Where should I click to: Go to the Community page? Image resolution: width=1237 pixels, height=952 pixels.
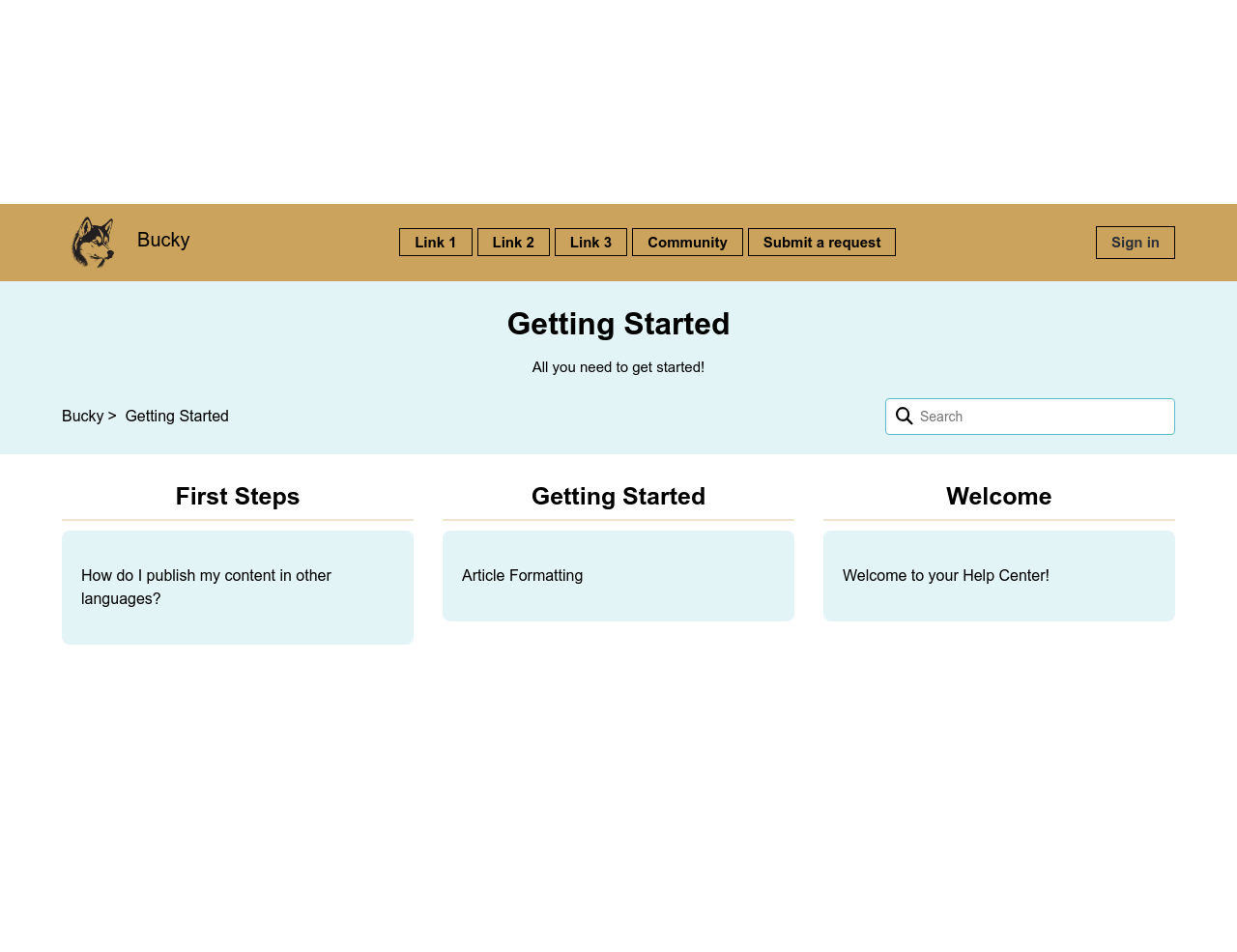coord(687,243)
